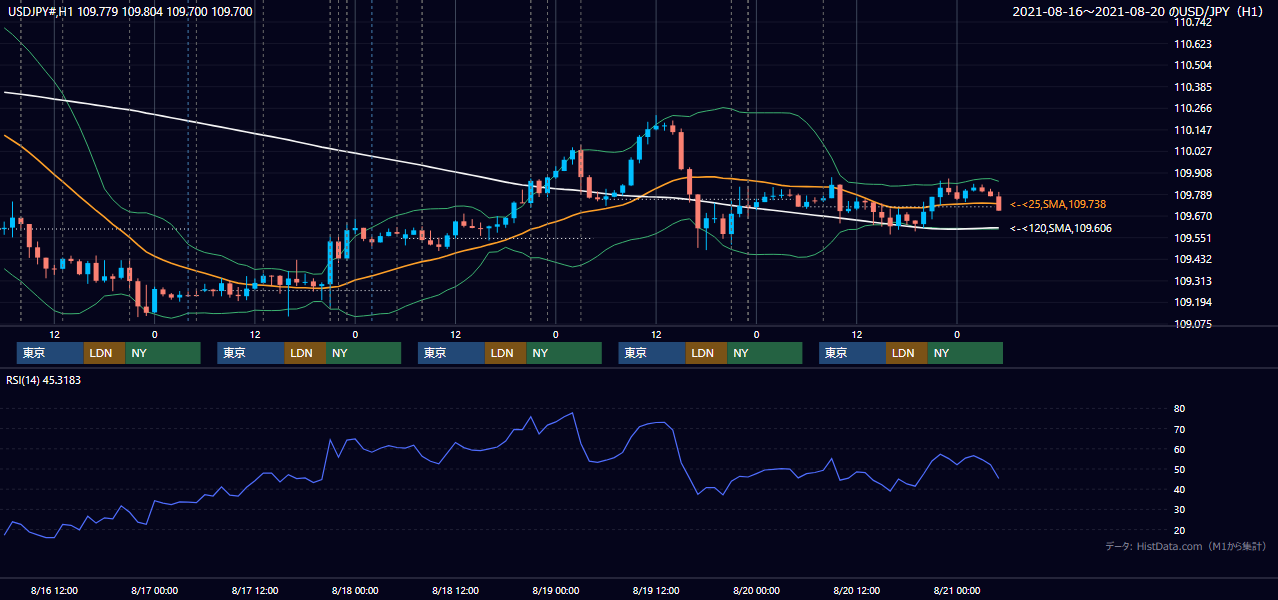Viewport: 1278px width, 600px height.
Task: Click the orange 25 SMA label 109.738
Action: (1057, 204)
